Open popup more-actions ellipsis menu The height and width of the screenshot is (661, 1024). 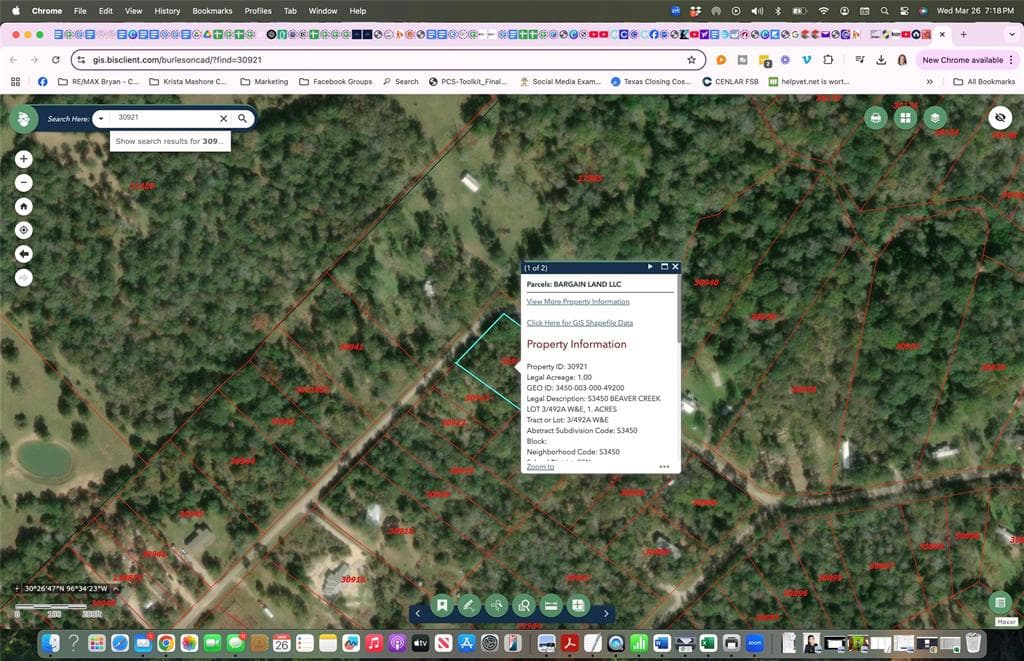click(664, 466)
